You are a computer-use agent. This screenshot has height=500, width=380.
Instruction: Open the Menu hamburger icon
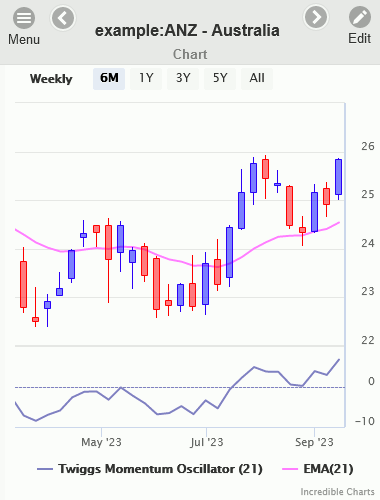click(24, 18)
